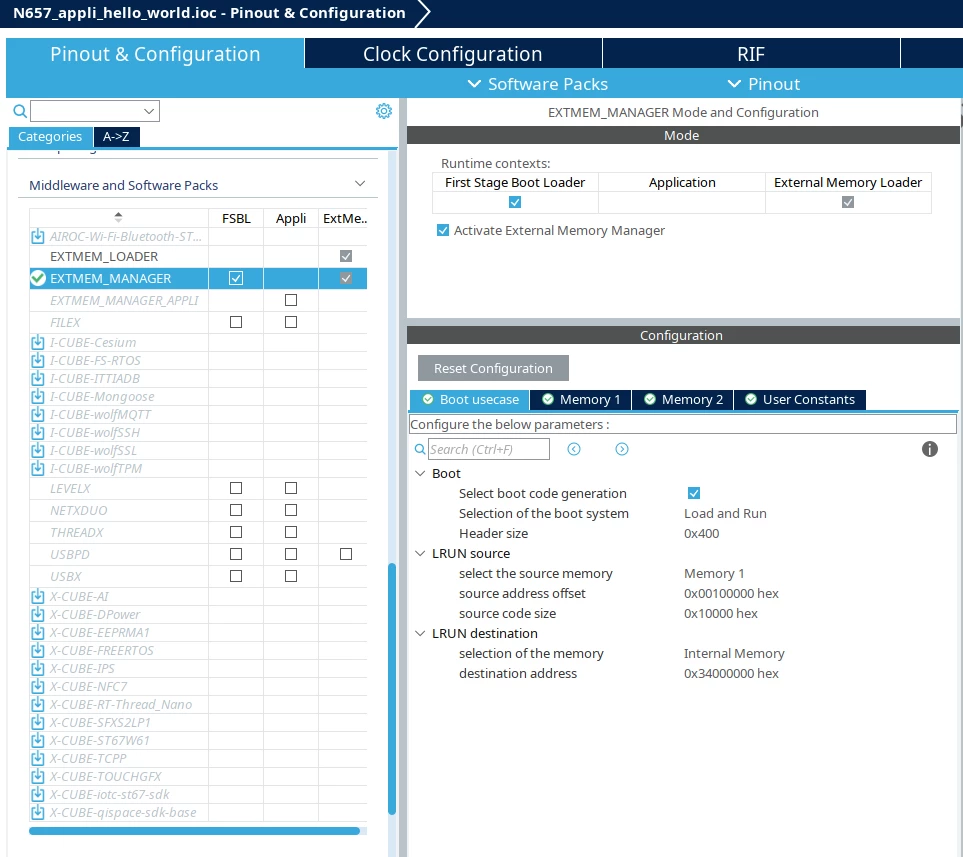The image size is (963, 857).
Task: Click the search magnifier icon beside the category combo box
Action: (20, 111)
